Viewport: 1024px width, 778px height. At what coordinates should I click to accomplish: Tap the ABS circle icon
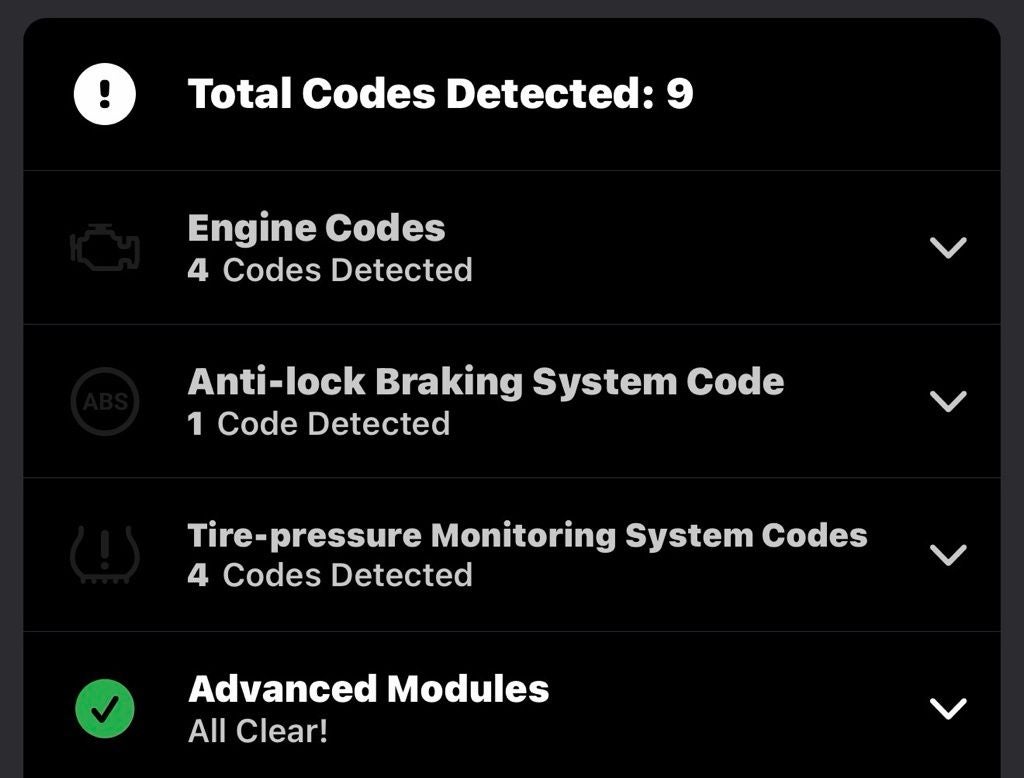click(x=105, y=402)
